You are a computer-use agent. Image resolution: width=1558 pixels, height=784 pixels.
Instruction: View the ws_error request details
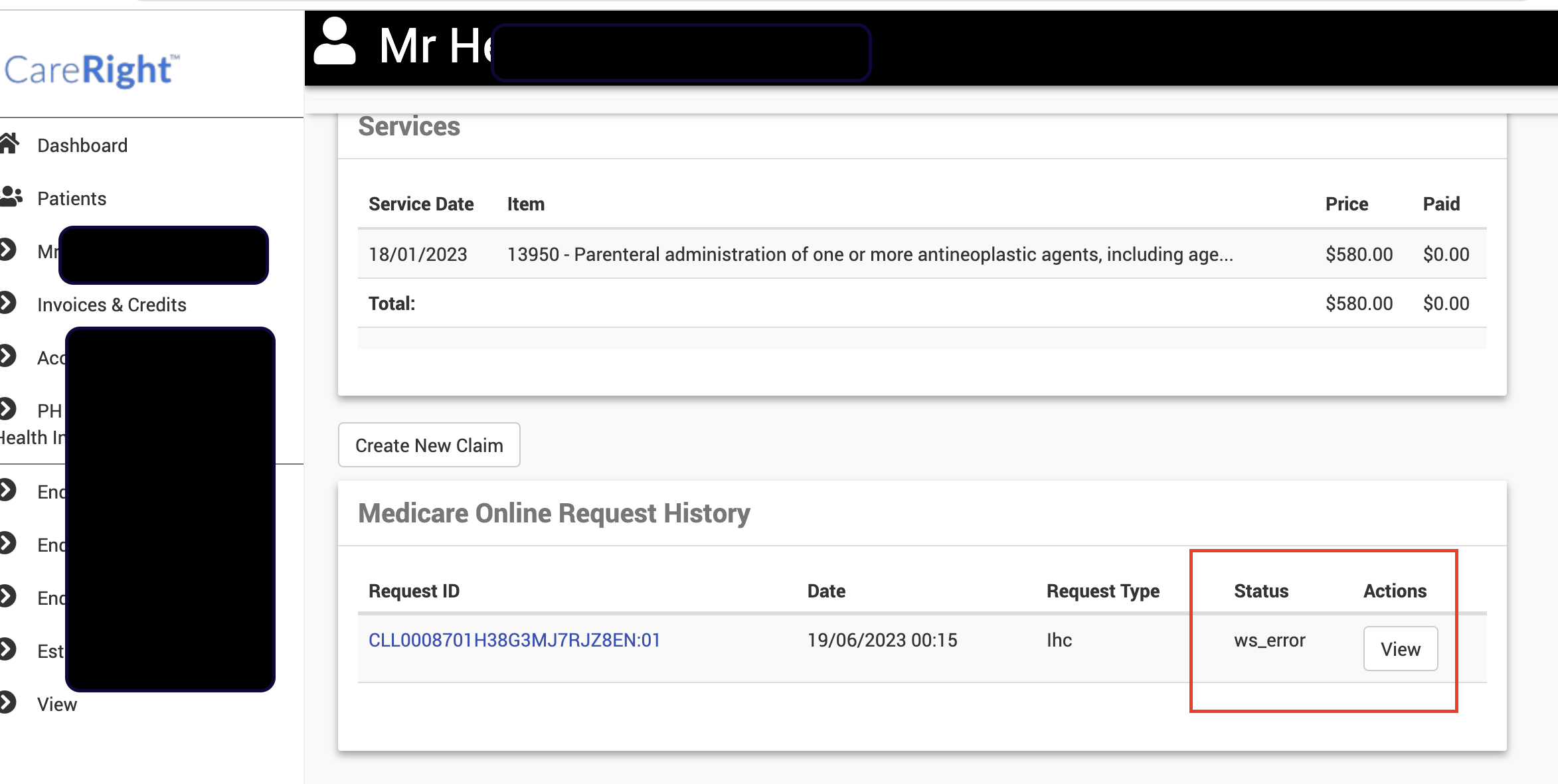(x=1400, y=649)
